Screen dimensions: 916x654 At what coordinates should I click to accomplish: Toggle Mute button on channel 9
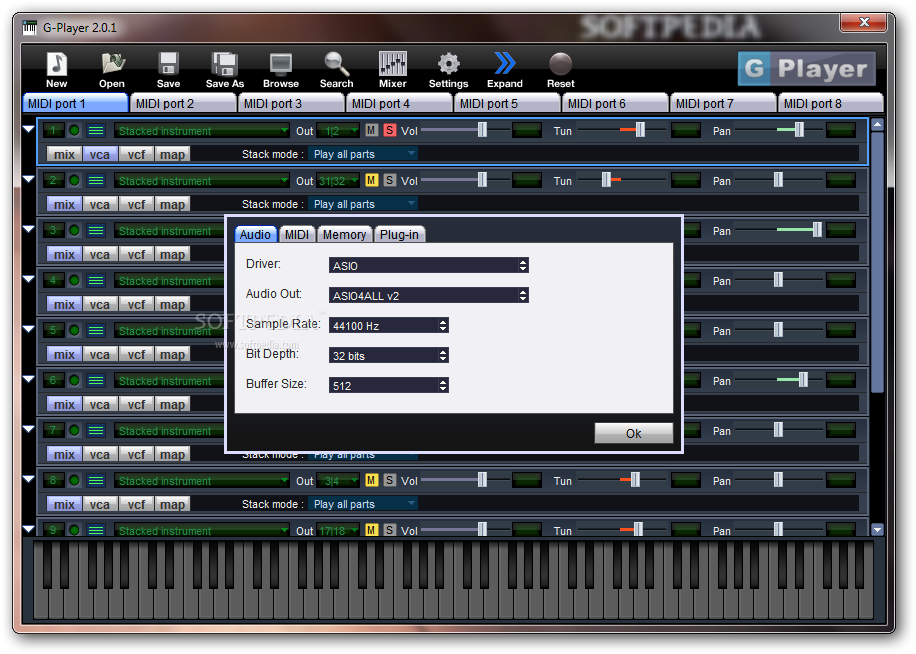pos(372,530)
